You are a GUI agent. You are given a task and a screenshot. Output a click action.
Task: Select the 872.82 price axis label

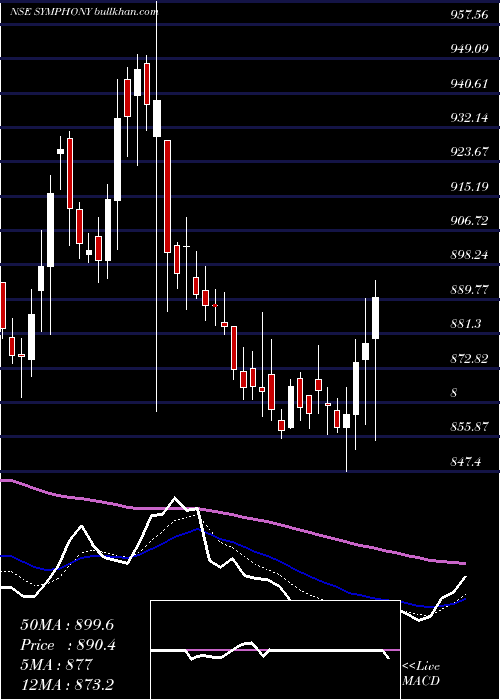468,358
